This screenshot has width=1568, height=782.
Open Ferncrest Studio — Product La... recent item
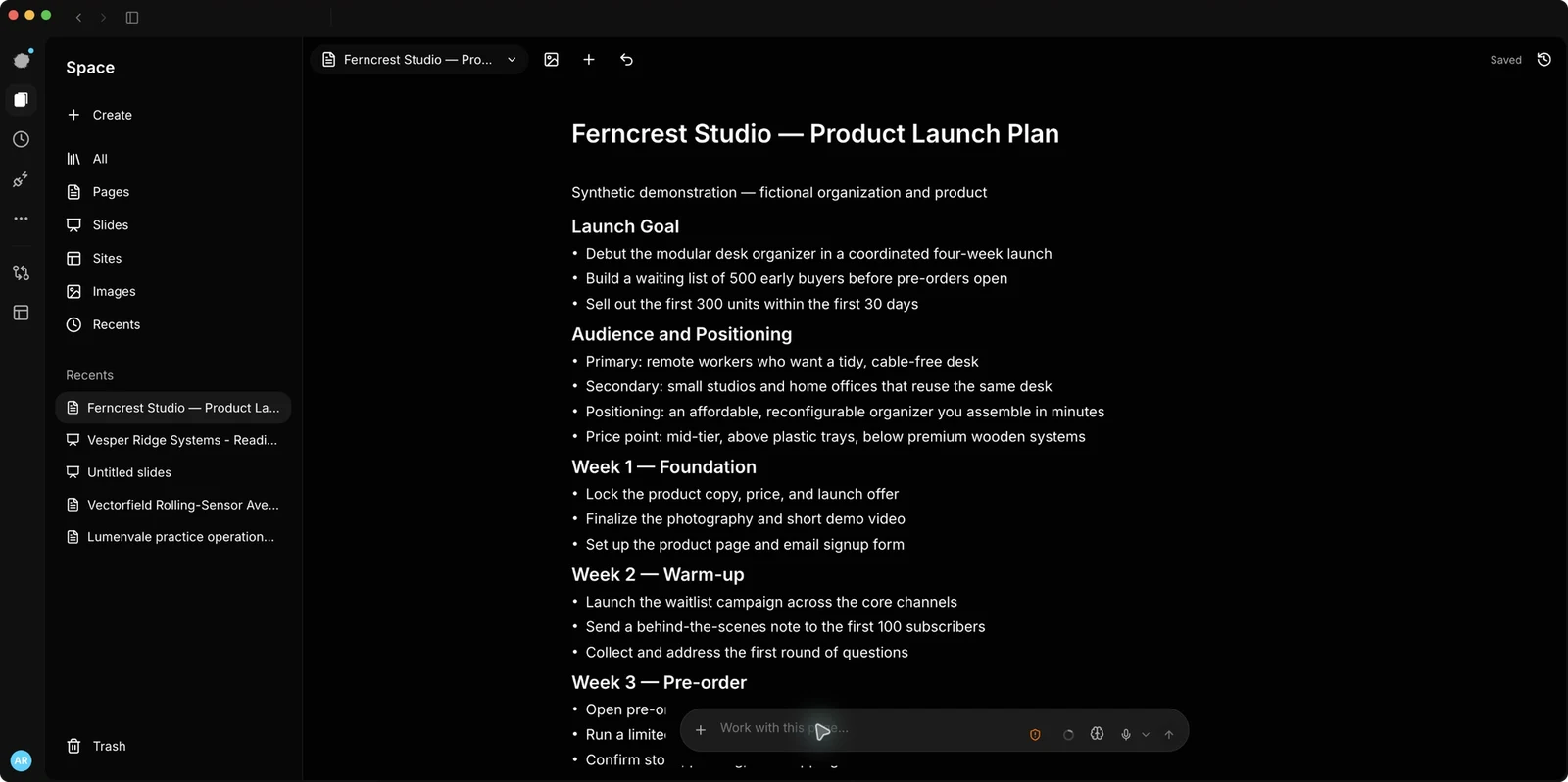173,408
